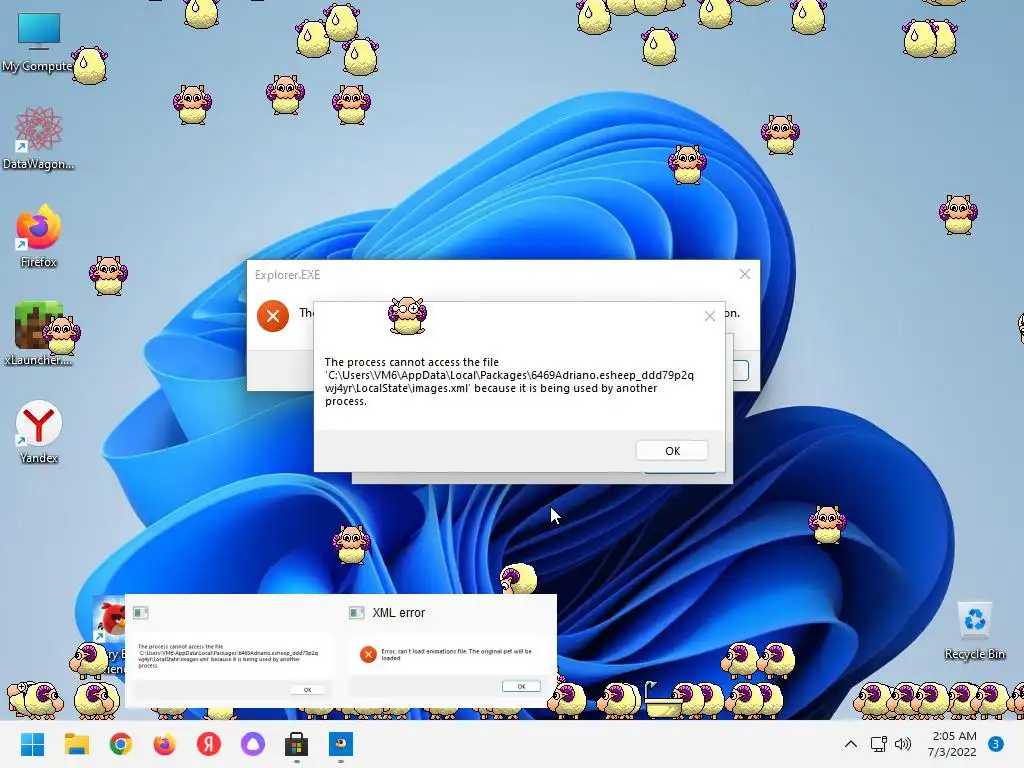1024x768 pixels.
Task: Close the Explorer.EXE error window
Action: [744, 274]
